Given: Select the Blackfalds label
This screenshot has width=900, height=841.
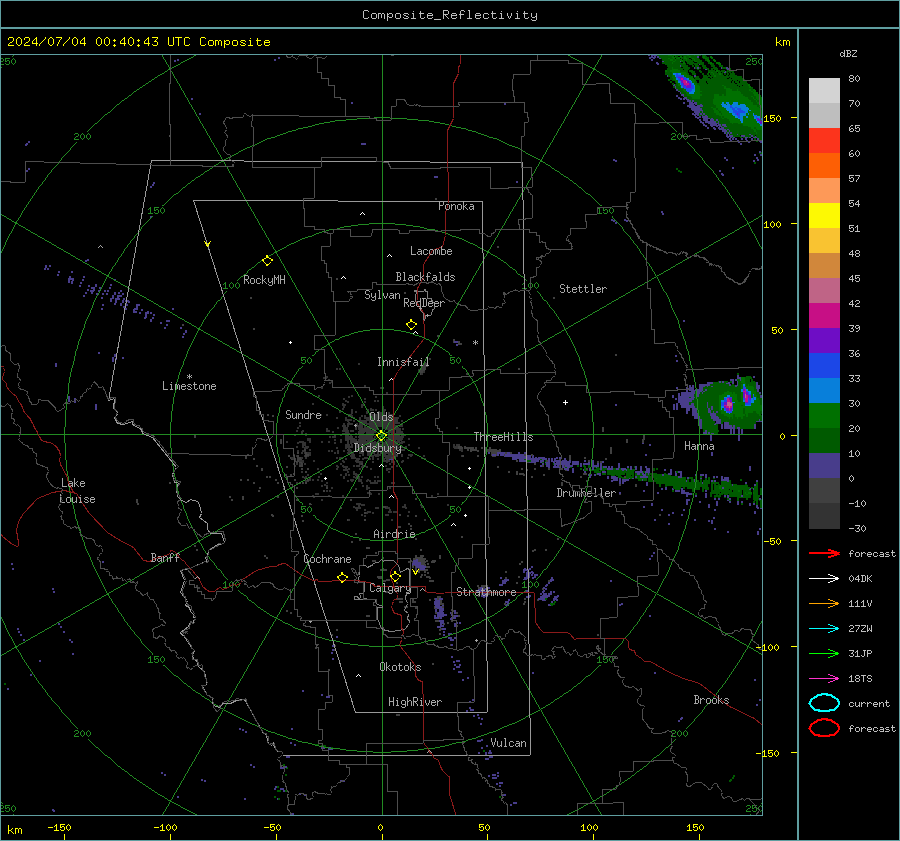Looking at the screenshot, I should pyautogui.click(x=425, y=277).
